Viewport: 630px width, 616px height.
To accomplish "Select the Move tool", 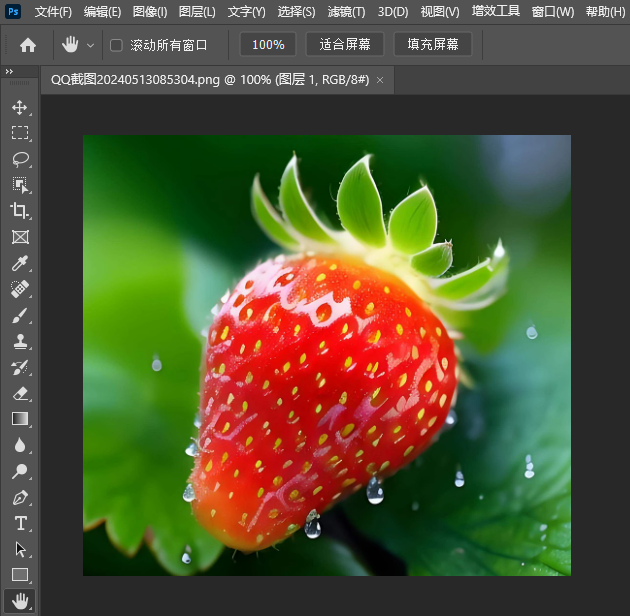I will (x=20, y=107).
